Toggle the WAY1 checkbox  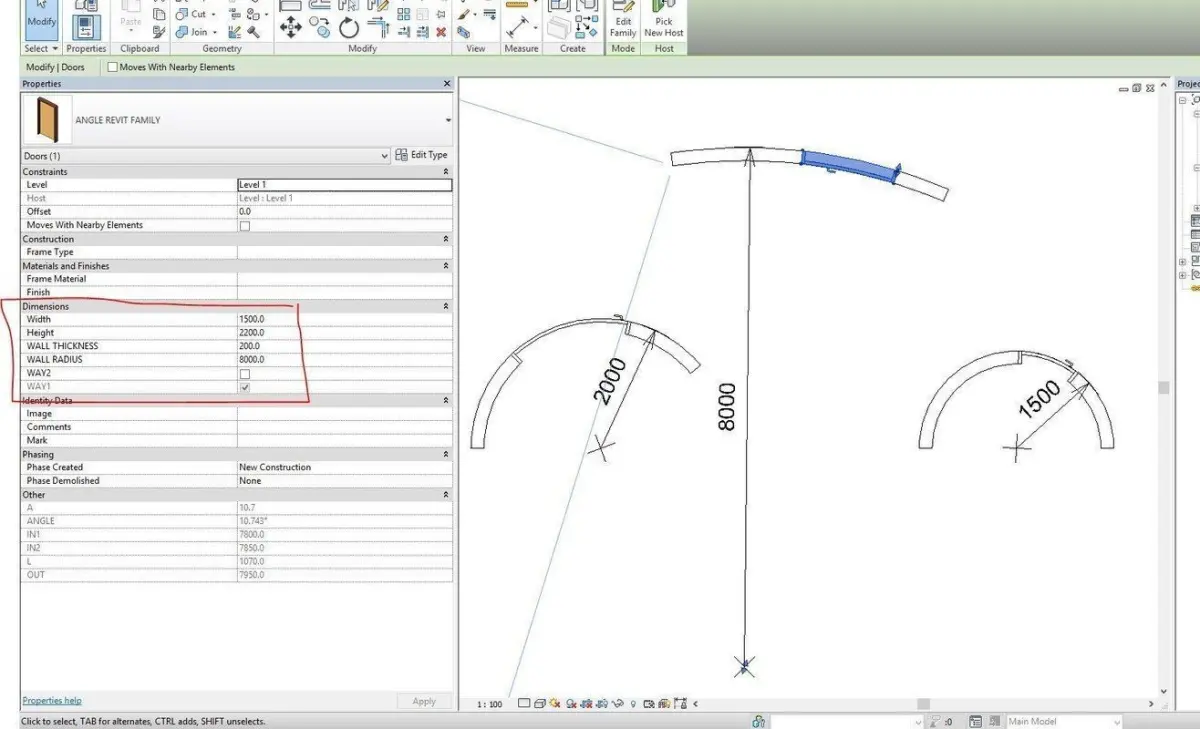[245, 387]
